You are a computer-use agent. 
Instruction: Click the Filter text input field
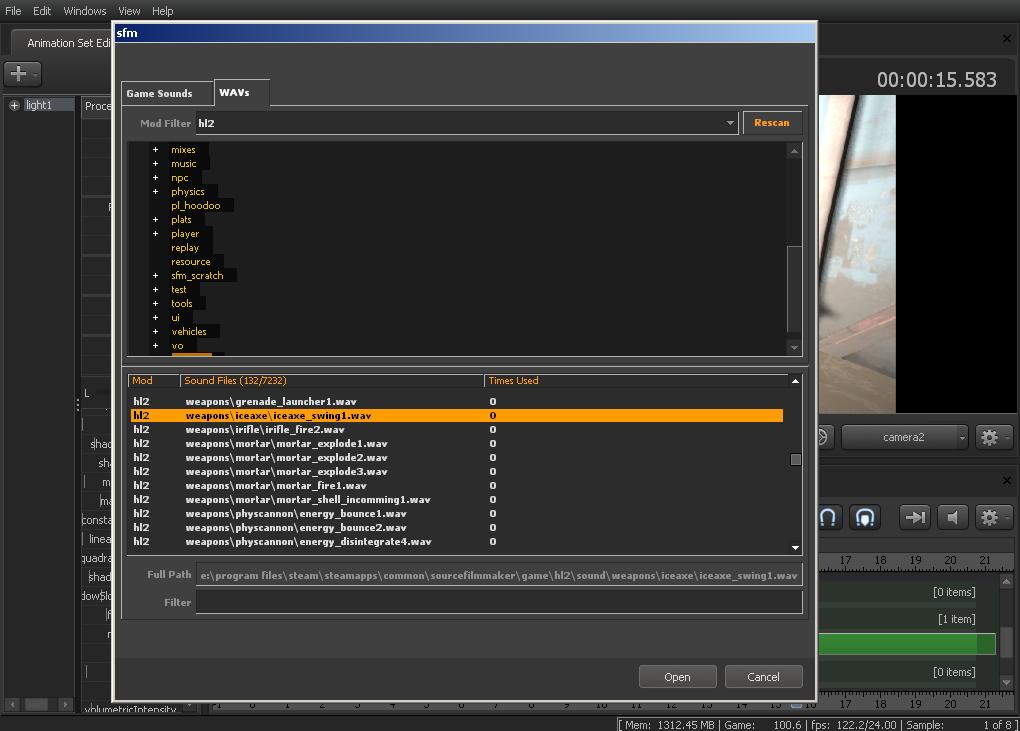[x=498, y=602]
